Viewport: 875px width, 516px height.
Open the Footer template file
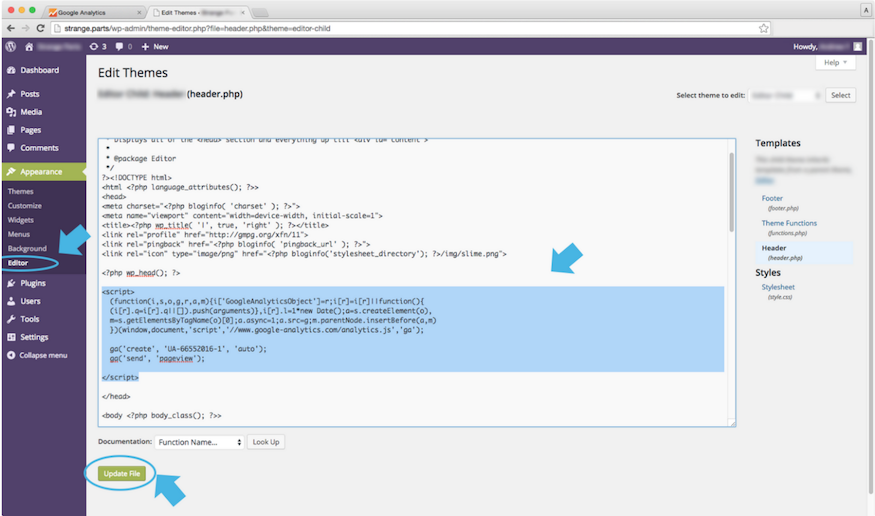(772, 198)
